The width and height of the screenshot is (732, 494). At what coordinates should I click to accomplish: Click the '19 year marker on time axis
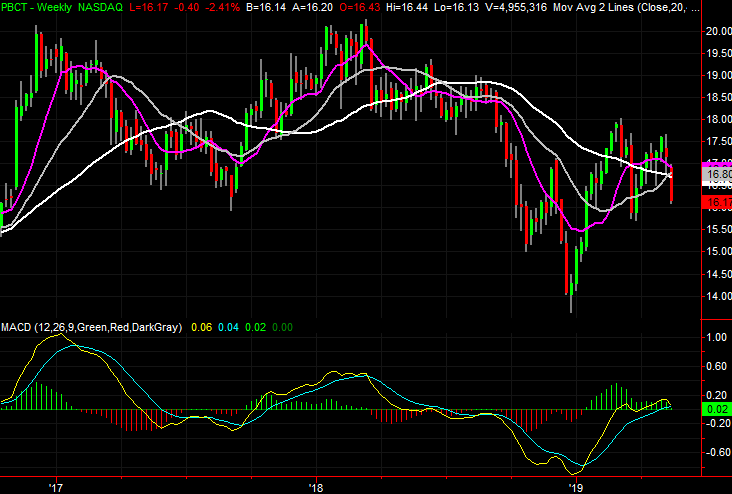[576, 486]
